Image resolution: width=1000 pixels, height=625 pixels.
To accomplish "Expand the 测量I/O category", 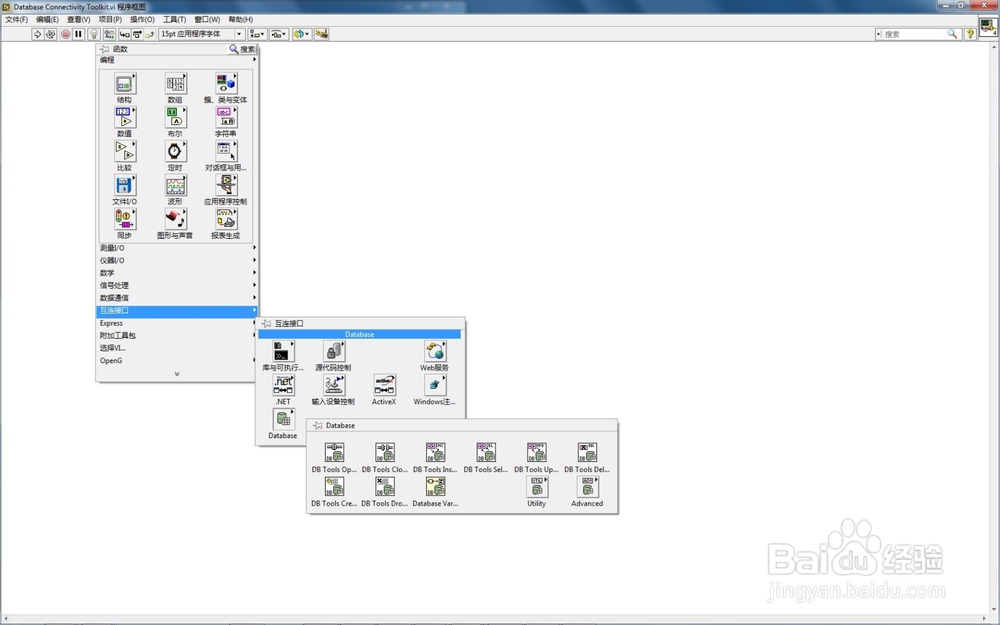I will point(177,247).
